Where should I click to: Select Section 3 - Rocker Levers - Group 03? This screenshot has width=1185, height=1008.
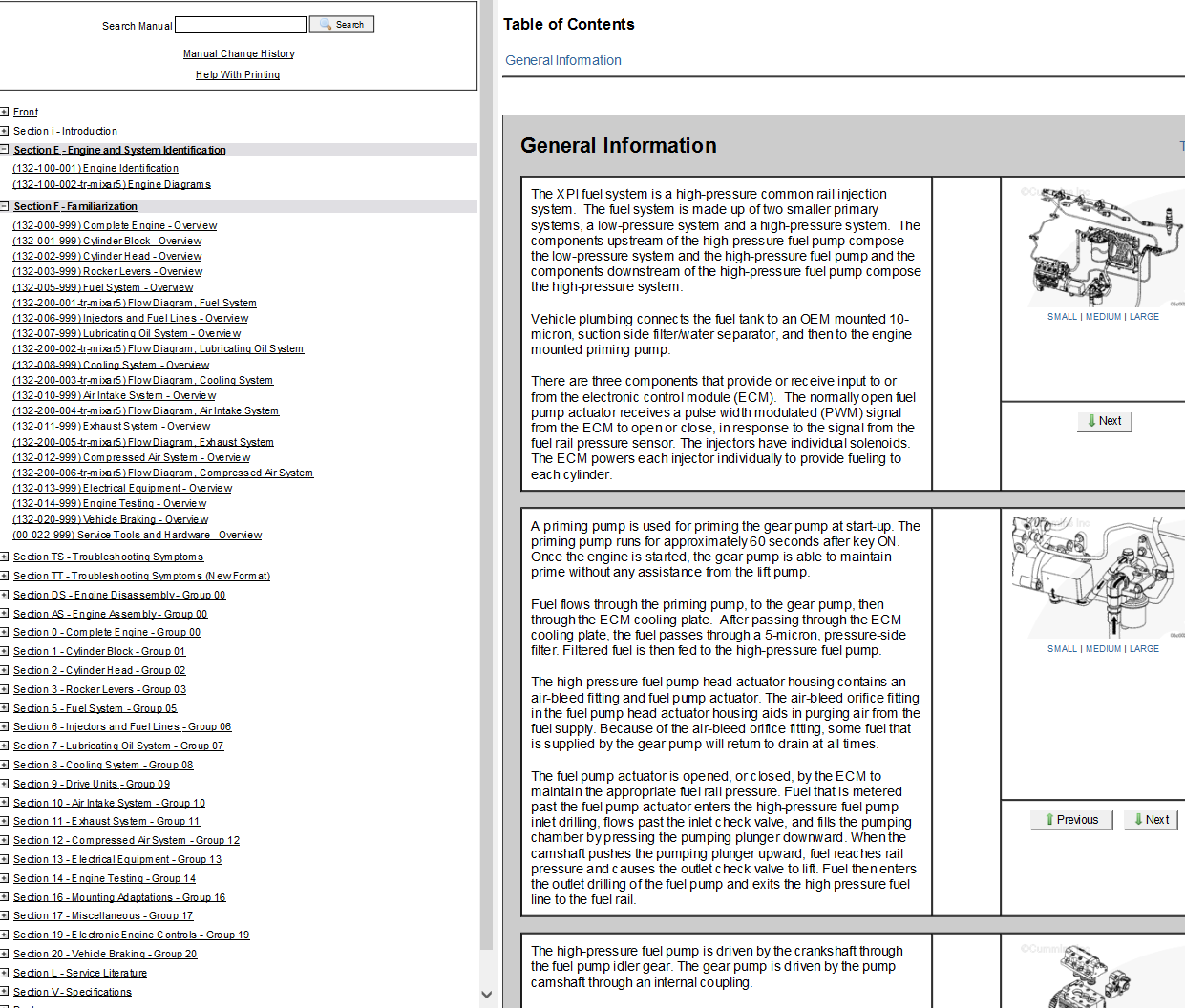coord(99,690)
